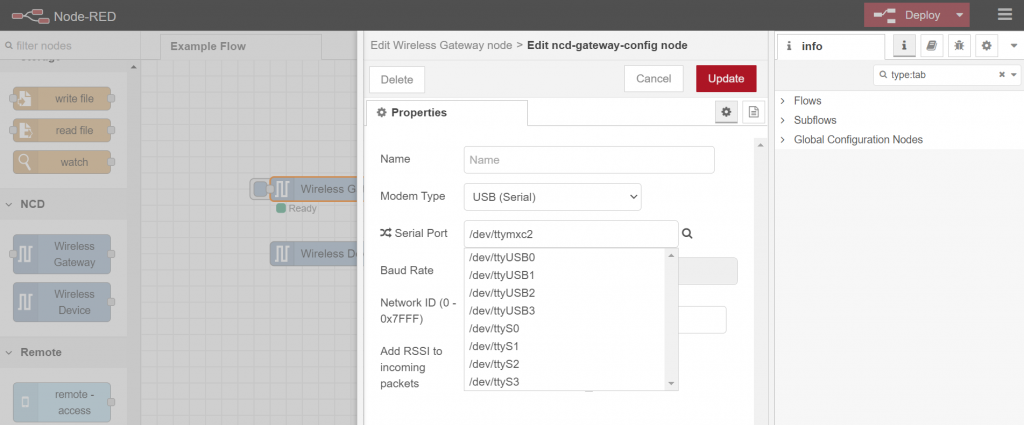
Task: Click the Node-RED logo icon
Action: (x=30, y=15)
